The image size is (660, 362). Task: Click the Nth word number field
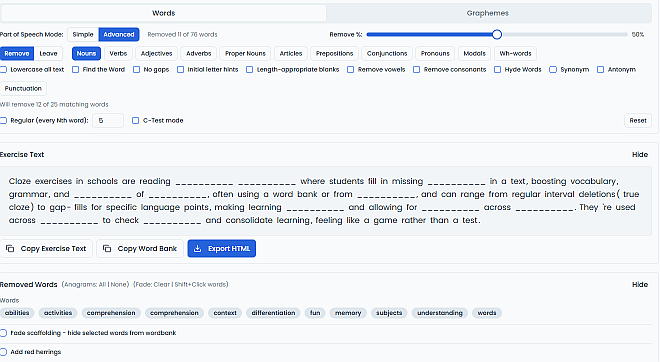108,120
